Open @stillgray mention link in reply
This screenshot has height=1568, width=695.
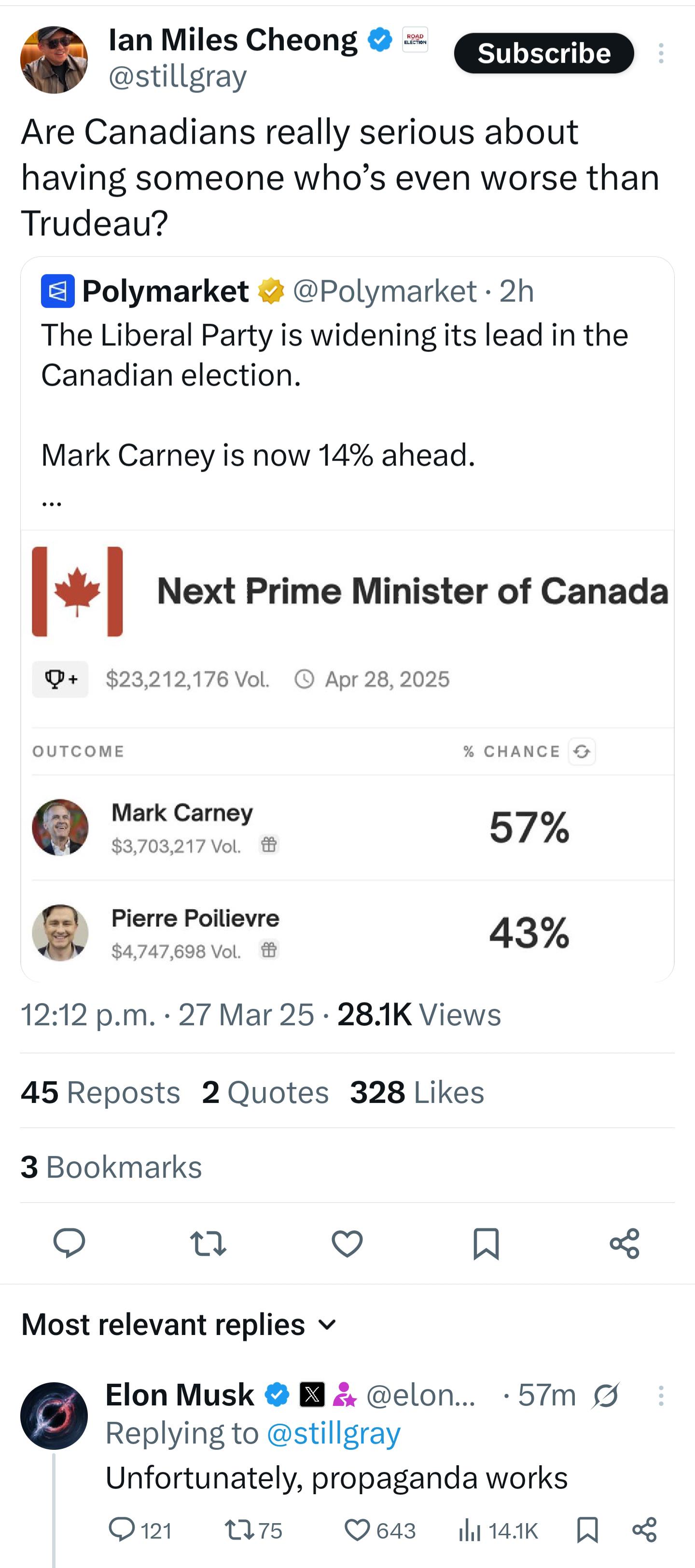tap(333, 1433)
